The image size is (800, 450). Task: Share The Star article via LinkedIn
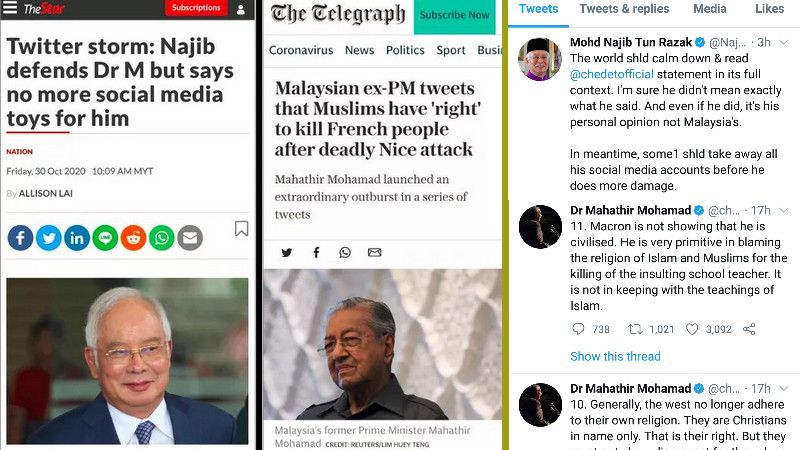tap(77, 238)
